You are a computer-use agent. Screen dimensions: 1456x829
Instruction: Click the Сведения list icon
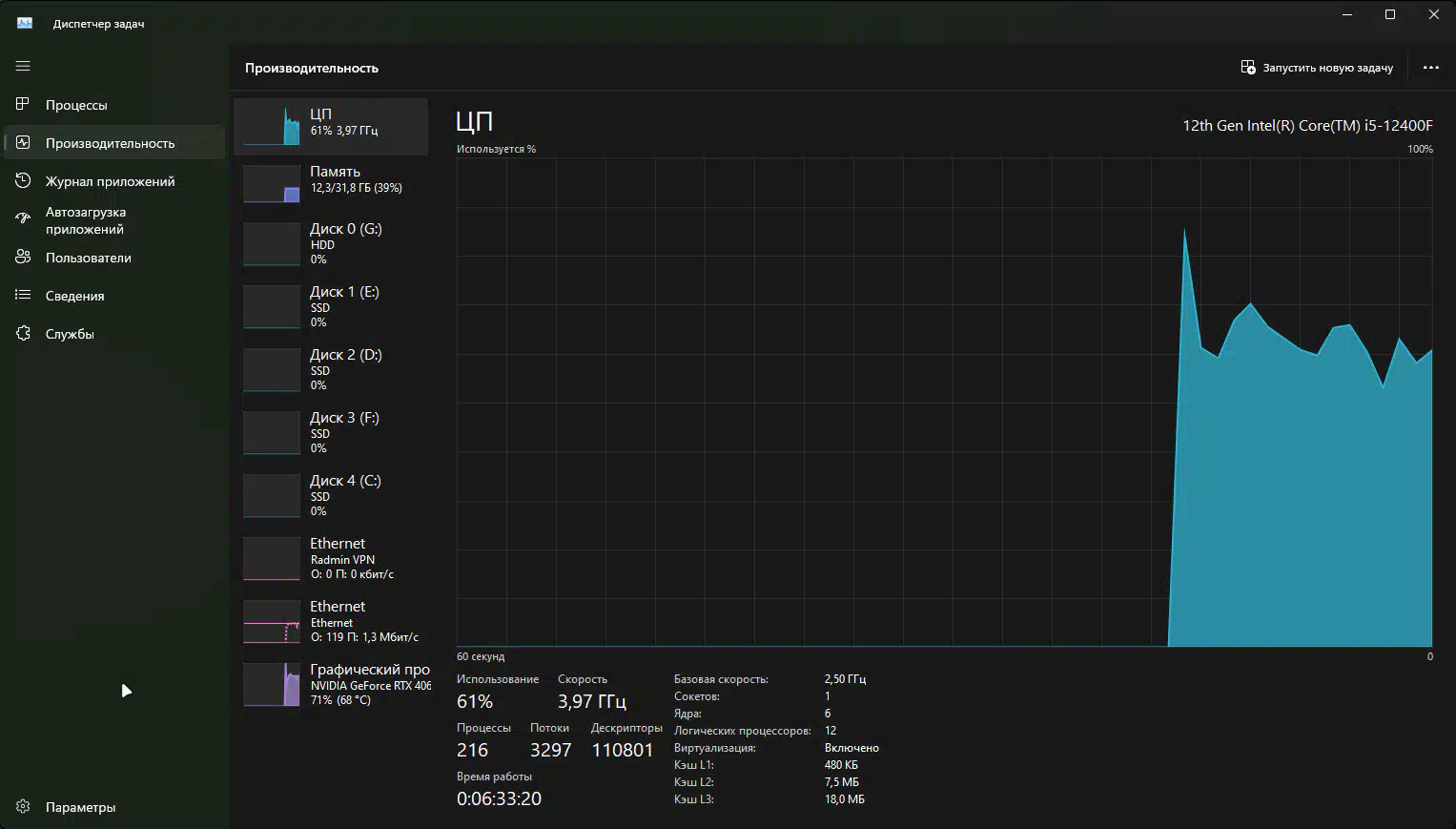(x=23, y=295)
